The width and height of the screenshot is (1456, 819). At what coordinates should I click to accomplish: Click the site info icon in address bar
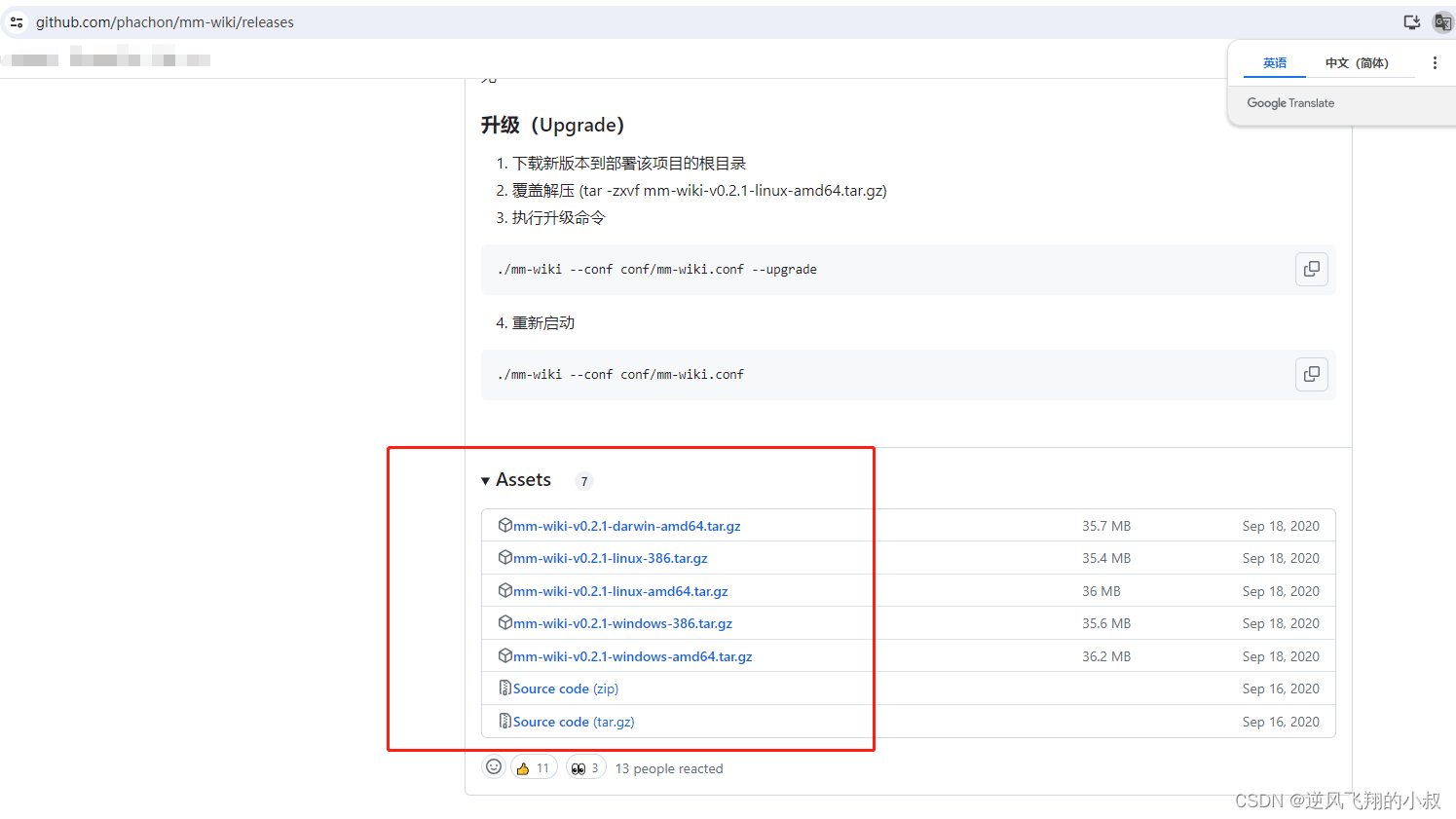(x=17, y=21)
